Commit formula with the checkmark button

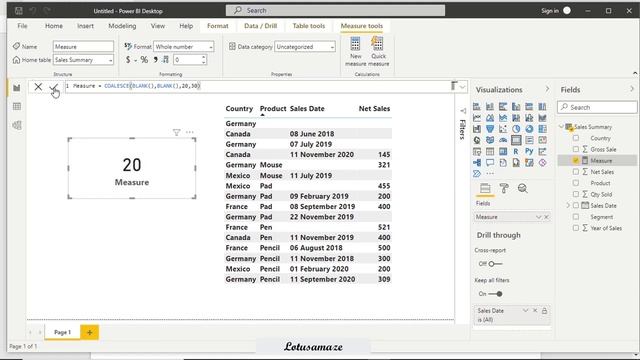tap(53, 87)
